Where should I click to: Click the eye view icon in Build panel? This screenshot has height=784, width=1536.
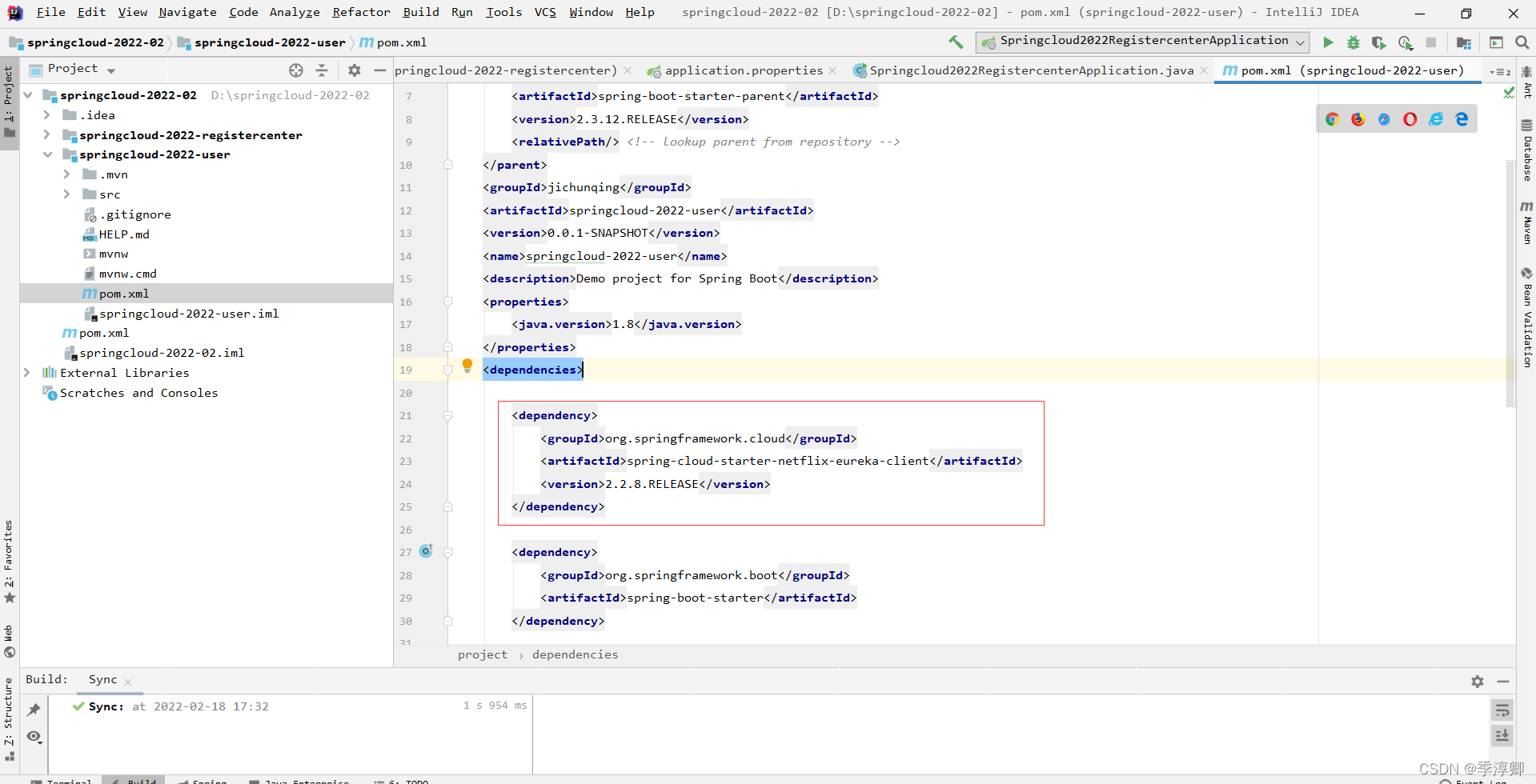point(34,737)
